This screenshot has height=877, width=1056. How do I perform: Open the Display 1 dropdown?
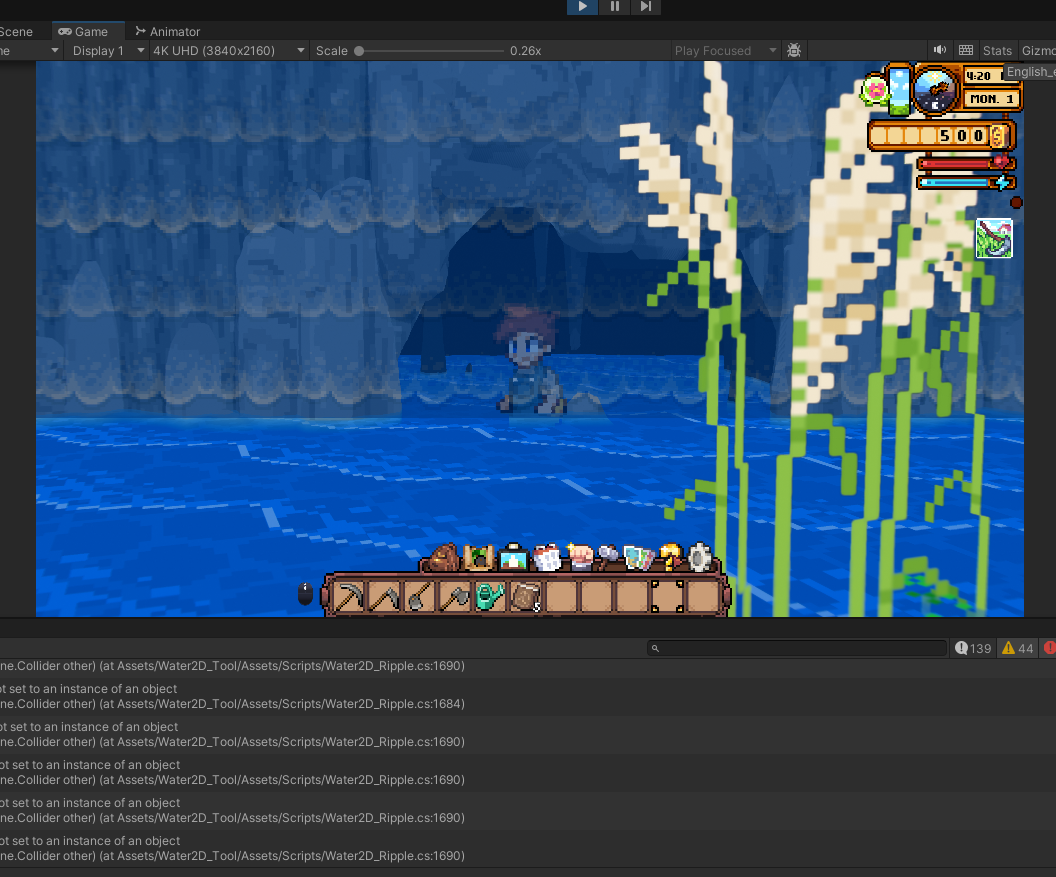[108, 50]
